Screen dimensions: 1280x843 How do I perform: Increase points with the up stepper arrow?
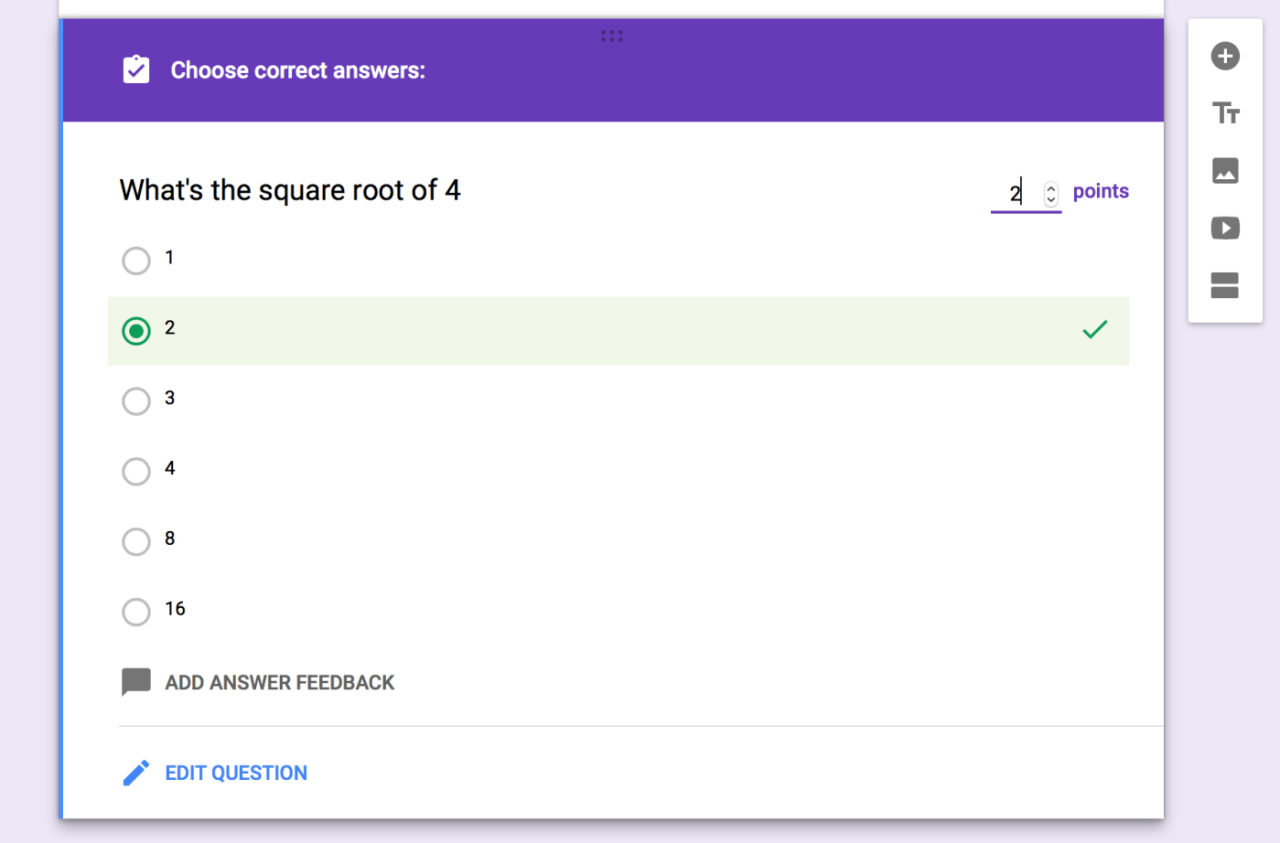[1050, 186]
